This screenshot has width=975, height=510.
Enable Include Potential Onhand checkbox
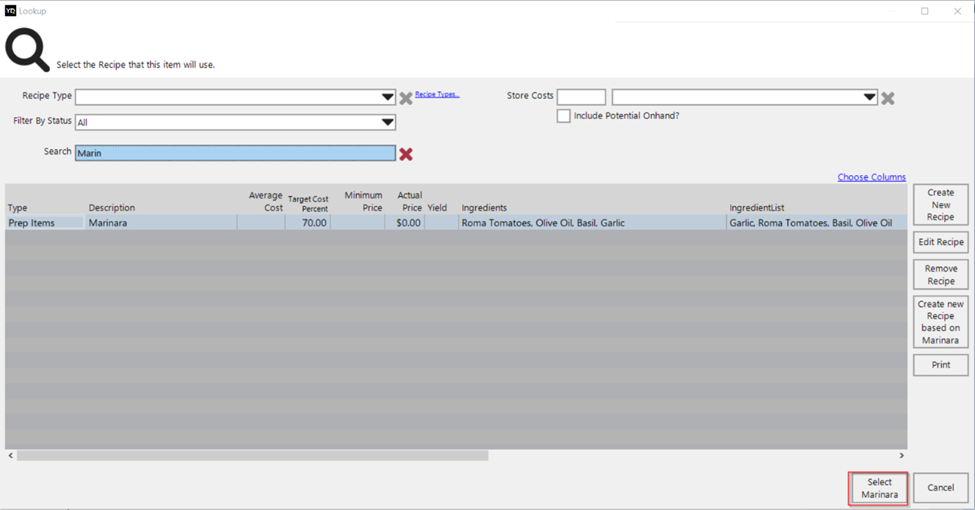563,116
